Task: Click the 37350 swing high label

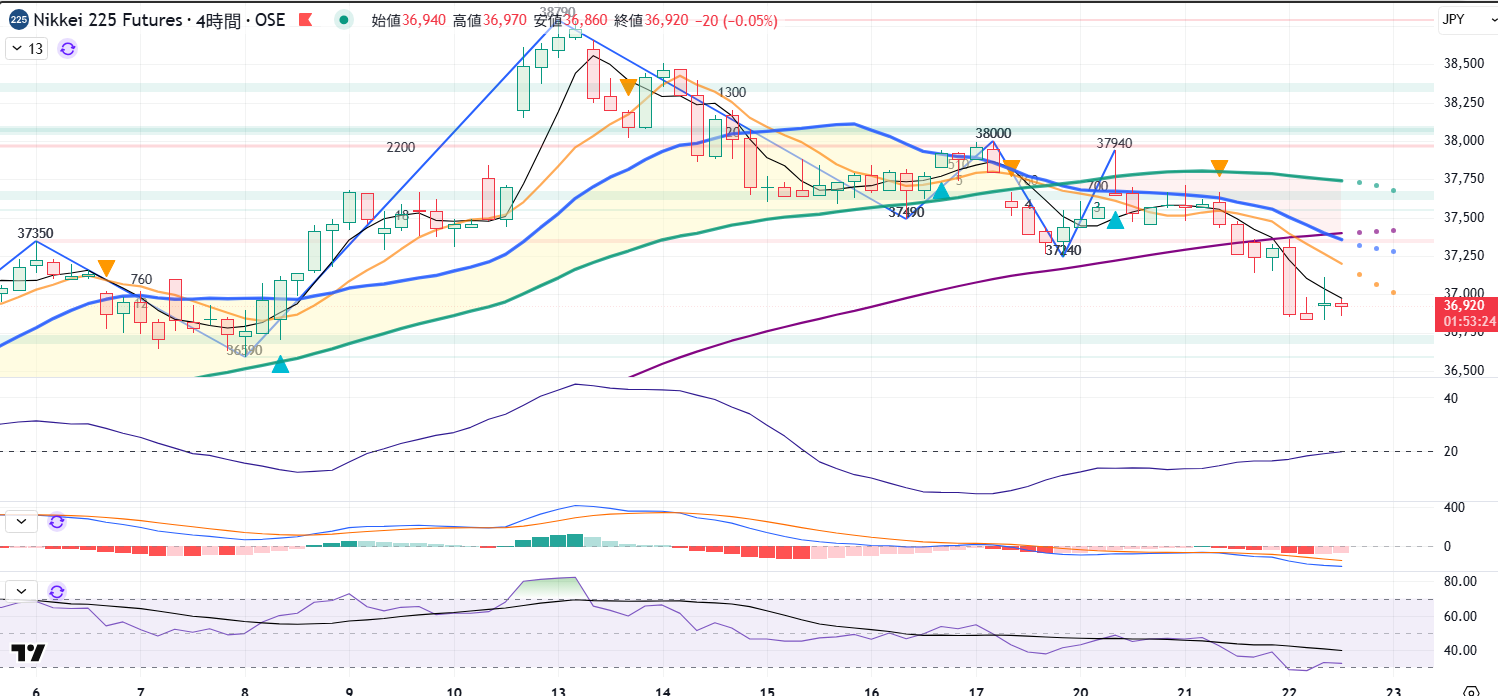Action: [x=37, y=232]
